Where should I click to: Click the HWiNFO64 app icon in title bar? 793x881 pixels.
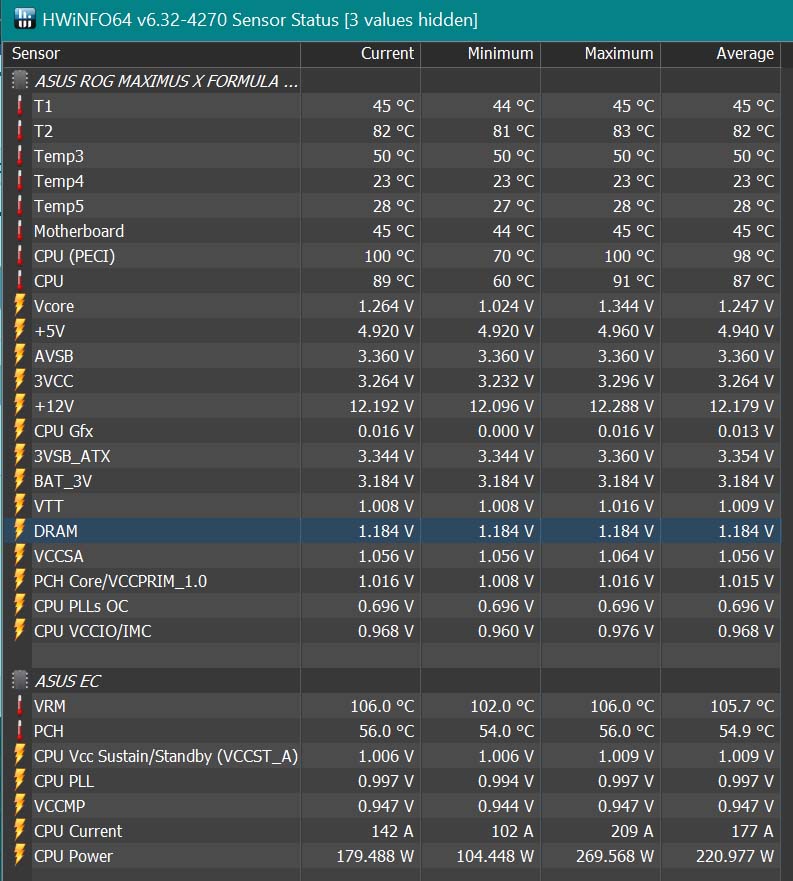(24, 19)
